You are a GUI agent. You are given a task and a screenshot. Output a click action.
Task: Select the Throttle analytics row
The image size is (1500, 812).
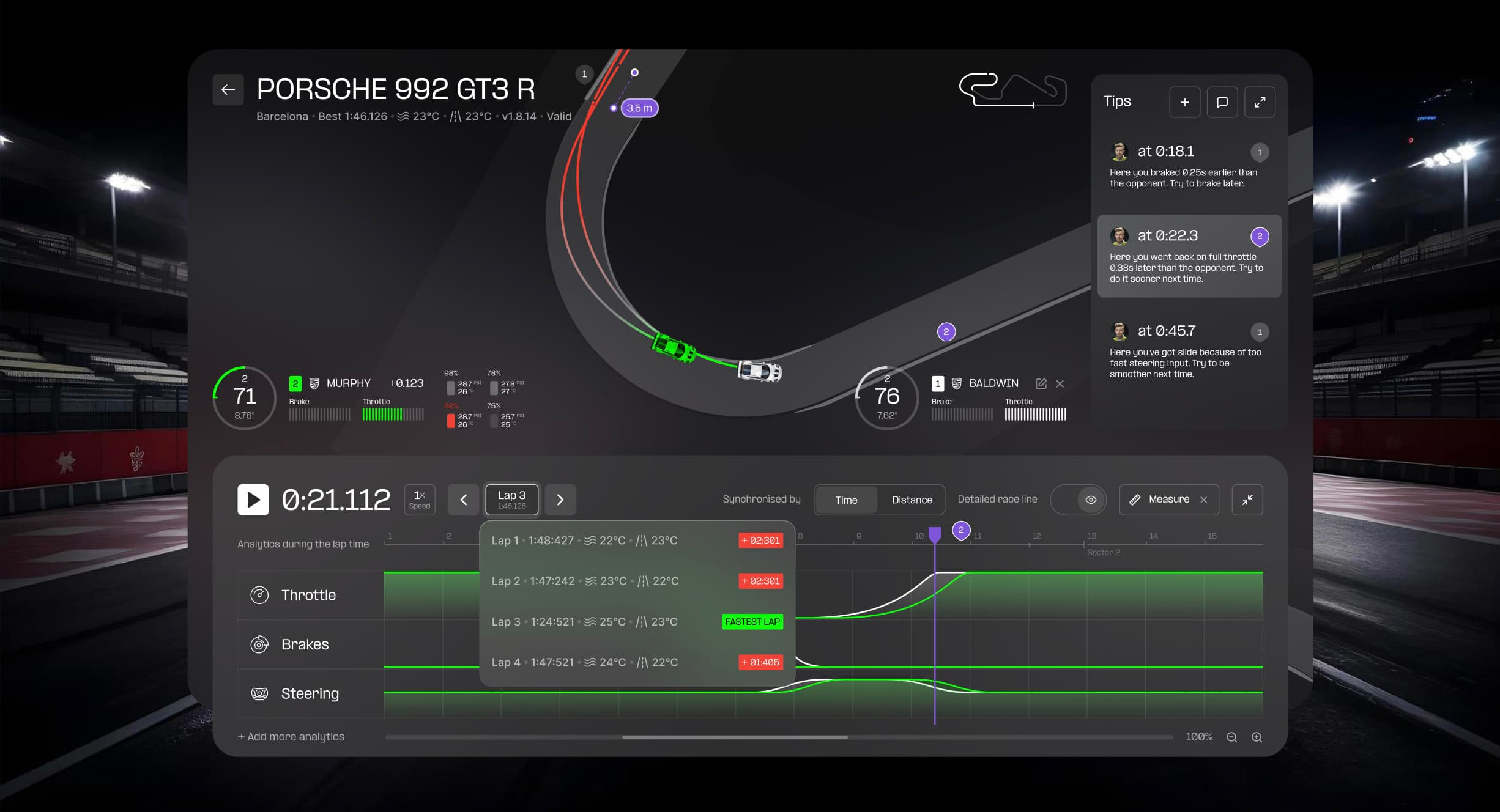(311, 595)
